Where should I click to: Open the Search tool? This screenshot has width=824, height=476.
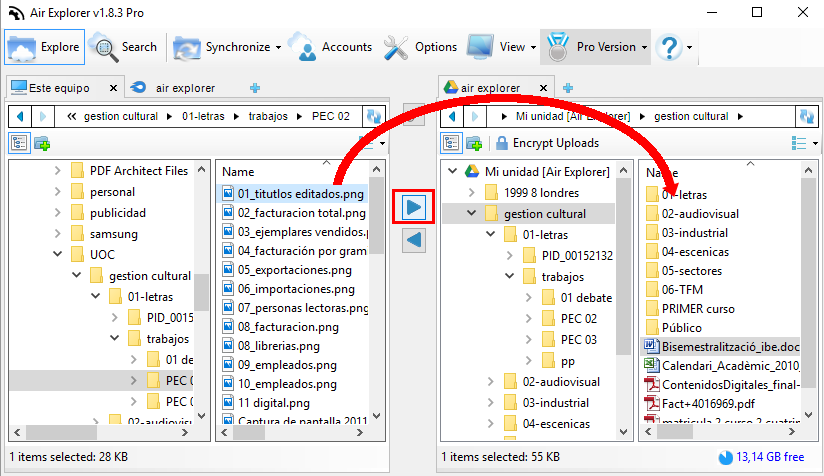pos(124,47)
